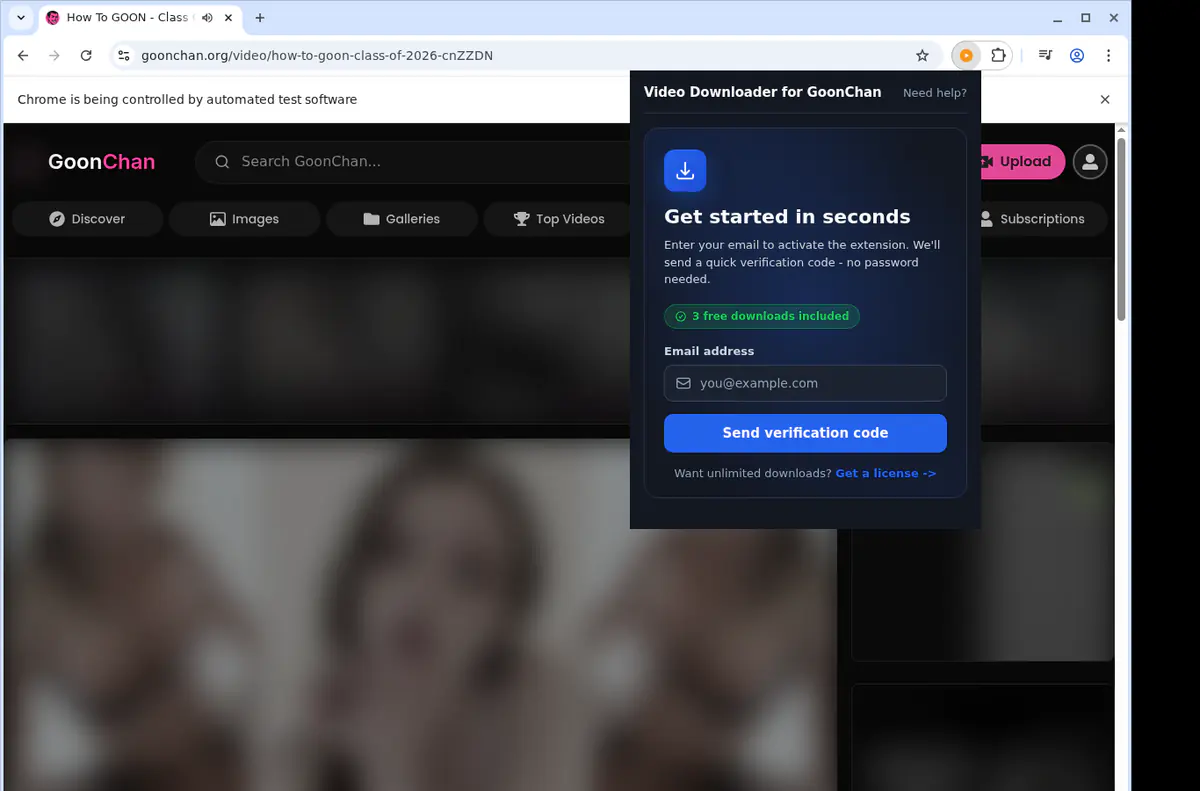This screenshot has width=1200, height=791.
Task: Open the Chrome profile icon
Action: (1077, 56)
